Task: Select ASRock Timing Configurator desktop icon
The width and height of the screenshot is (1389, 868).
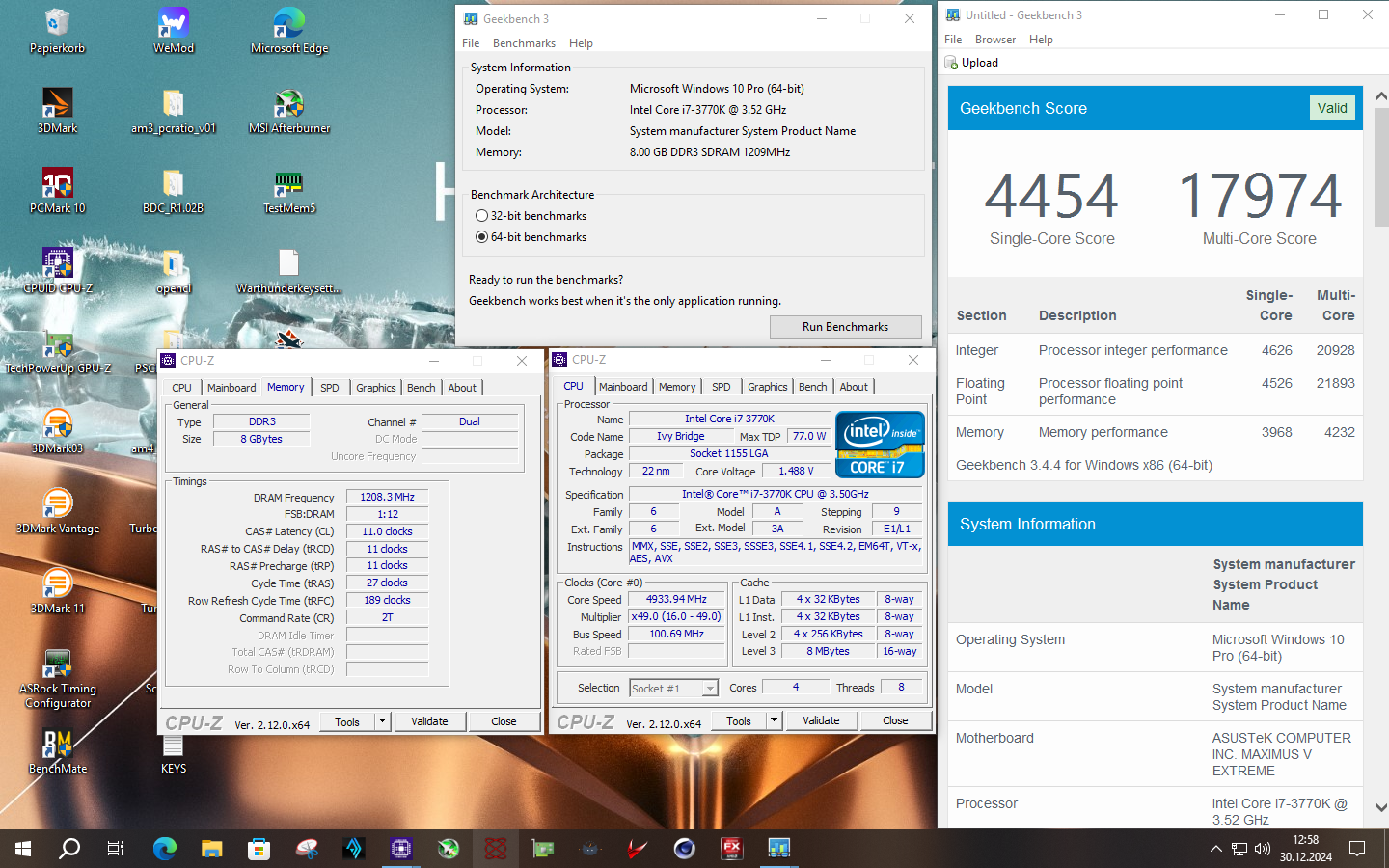Action: [57, 678]
